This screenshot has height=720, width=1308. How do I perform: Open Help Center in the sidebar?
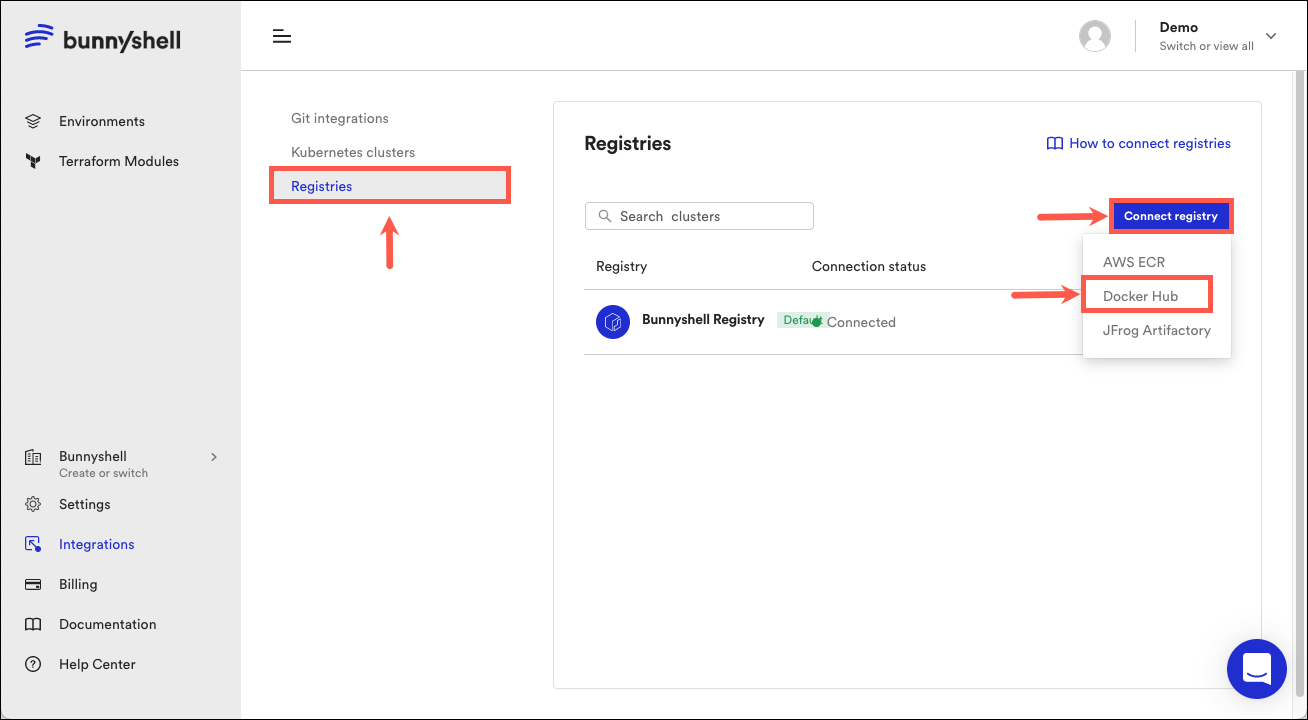(97, 664)
